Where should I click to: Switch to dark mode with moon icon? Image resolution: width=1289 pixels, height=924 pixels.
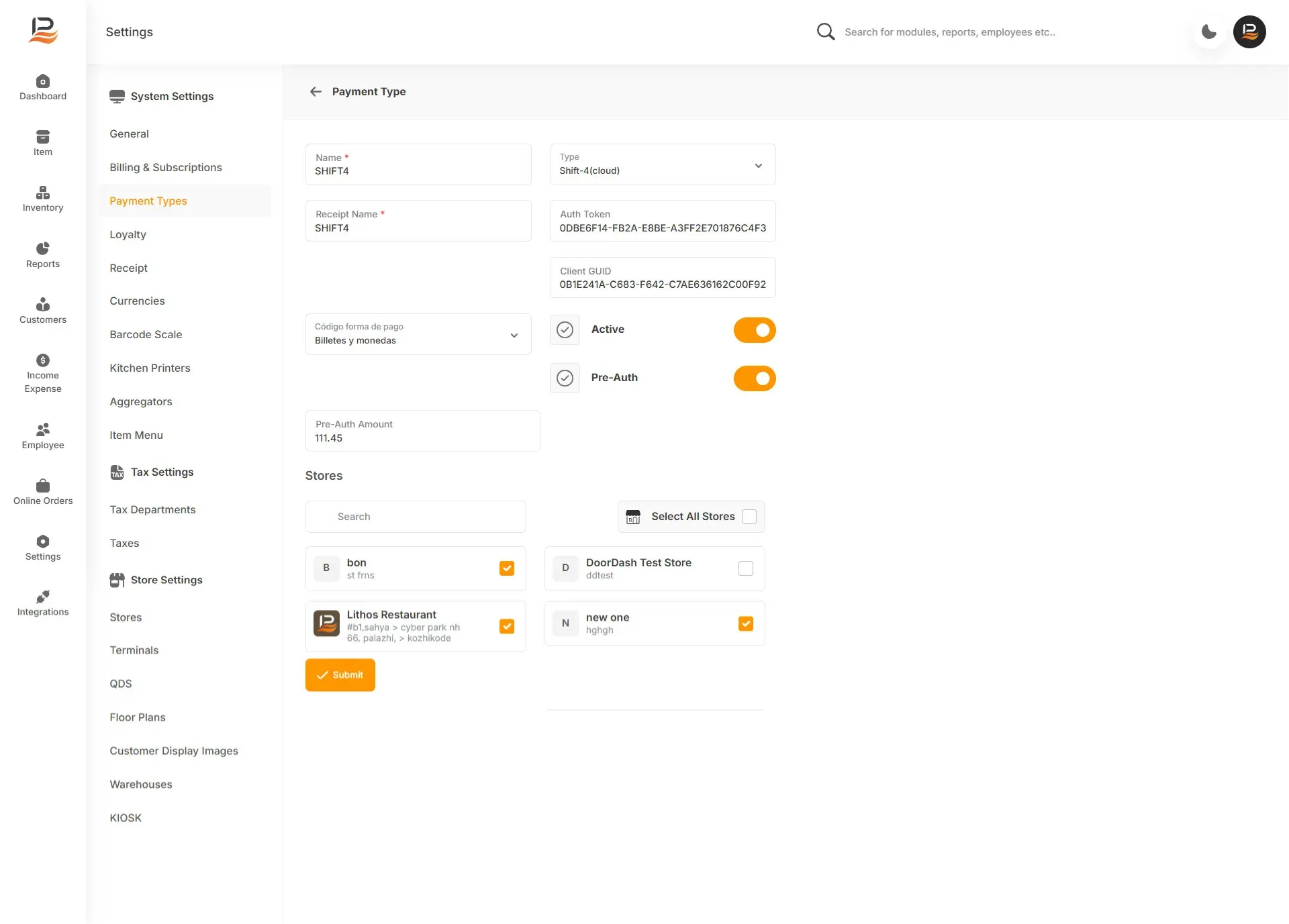tap(1209, 32)
